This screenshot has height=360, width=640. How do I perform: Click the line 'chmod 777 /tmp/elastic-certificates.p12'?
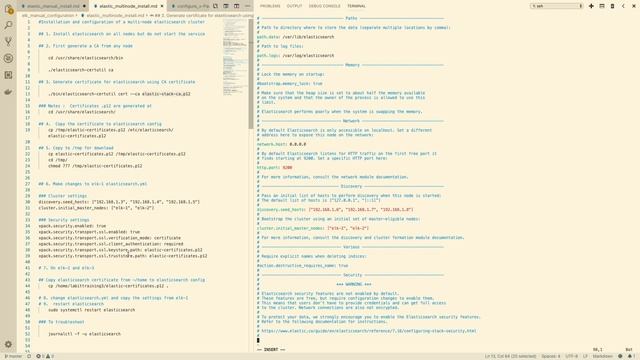pyautogui.click(x=95, y=166)
